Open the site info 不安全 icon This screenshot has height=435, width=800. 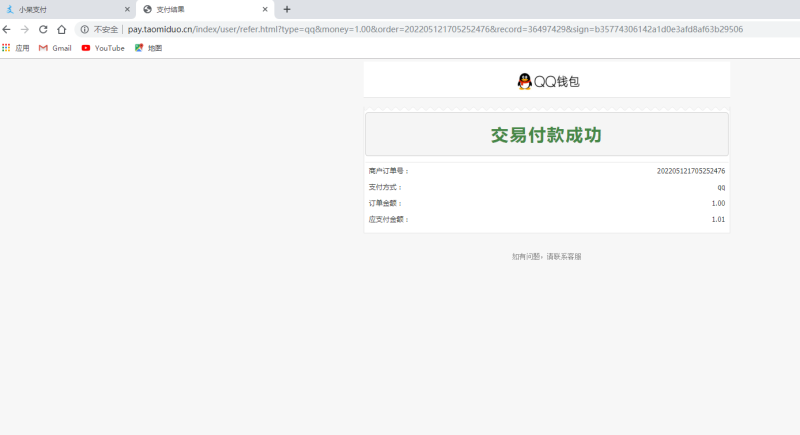pos(85,30)
